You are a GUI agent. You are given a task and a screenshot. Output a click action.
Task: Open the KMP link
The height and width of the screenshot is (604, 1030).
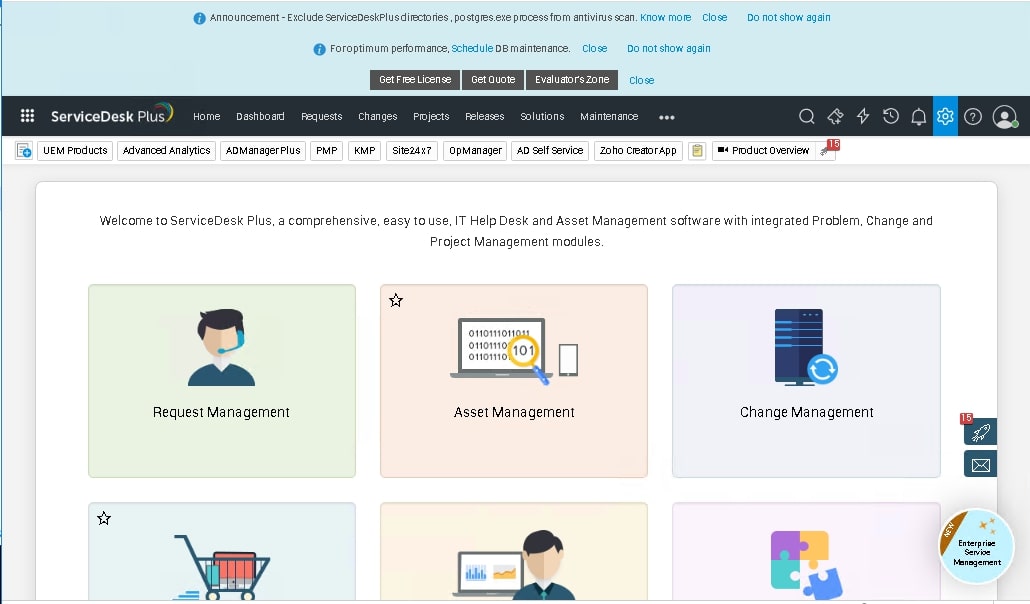tap(365, 151)
